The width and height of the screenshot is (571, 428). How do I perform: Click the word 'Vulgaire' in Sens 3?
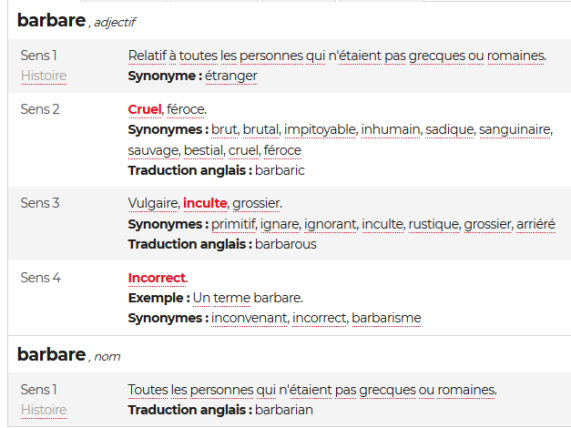153,204
